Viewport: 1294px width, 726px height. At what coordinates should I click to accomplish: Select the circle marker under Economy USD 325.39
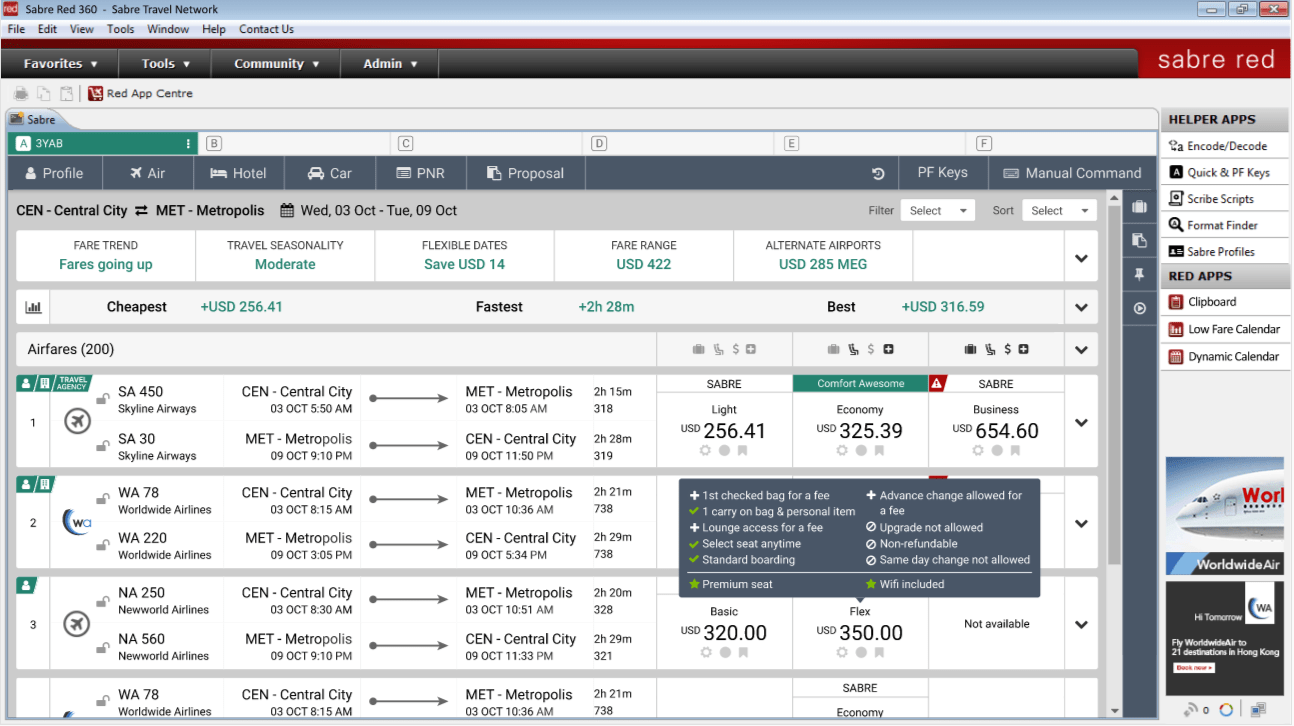pyautogui.click(x=860, y=450)
